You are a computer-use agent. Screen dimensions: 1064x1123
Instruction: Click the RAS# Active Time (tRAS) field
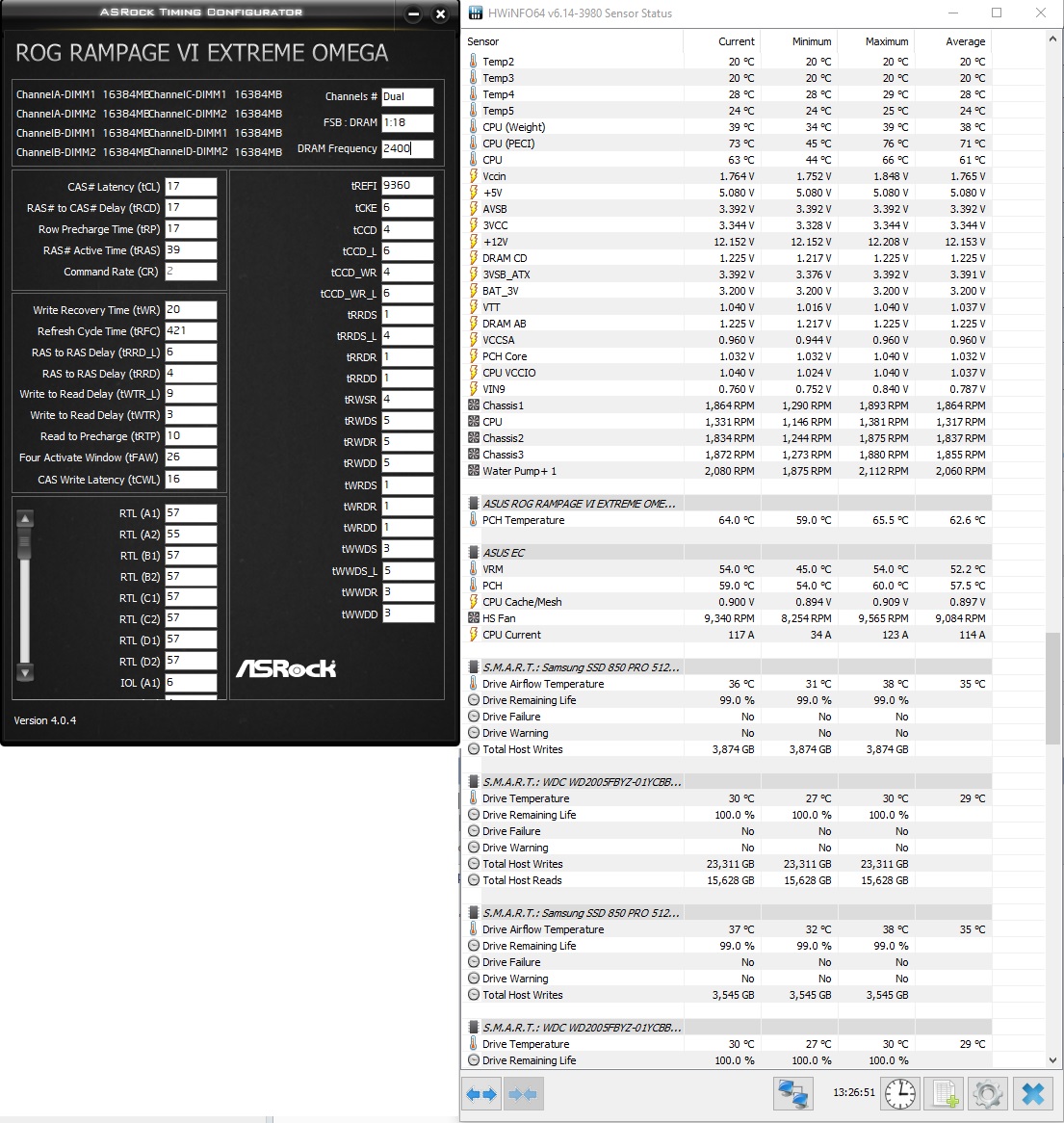[x=191, y=250]
